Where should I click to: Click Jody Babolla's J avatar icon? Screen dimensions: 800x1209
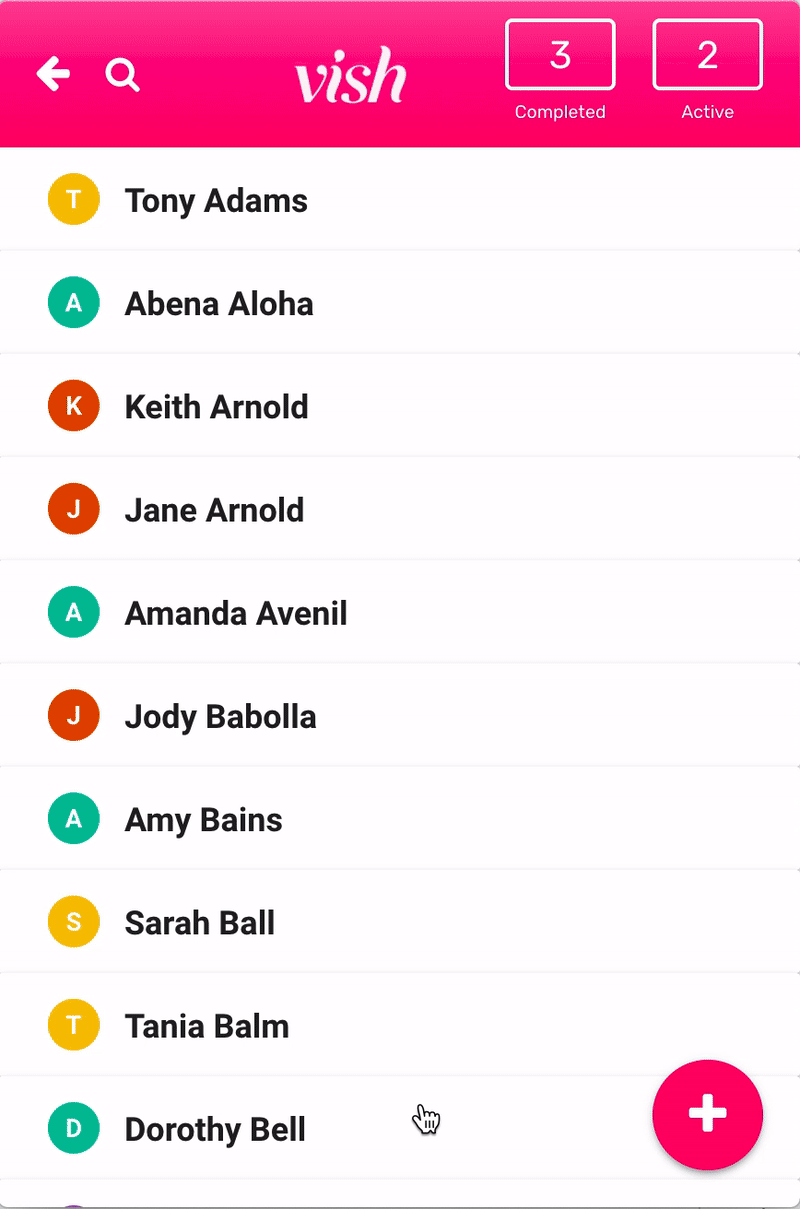(73, 716)
